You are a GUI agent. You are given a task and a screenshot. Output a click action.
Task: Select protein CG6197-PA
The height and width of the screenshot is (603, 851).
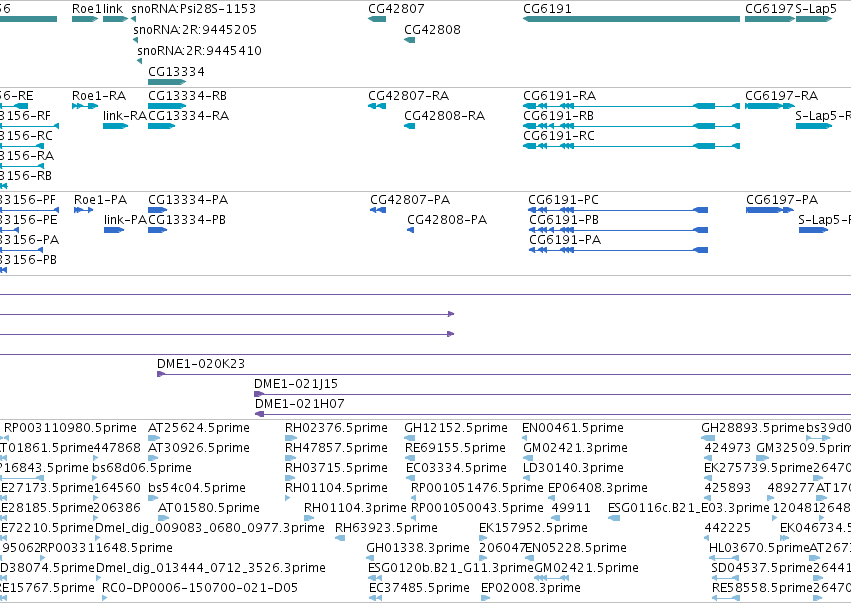[x=782, y=200]
